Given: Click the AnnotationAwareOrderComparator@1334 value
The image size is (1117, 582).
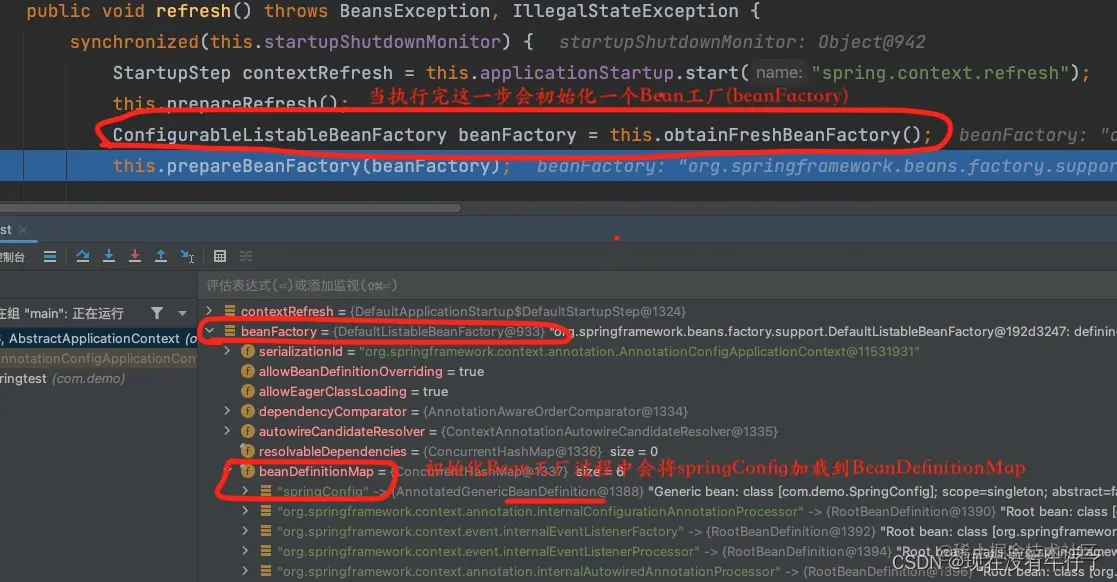Looking at the screenshot, I should (555, 411).
